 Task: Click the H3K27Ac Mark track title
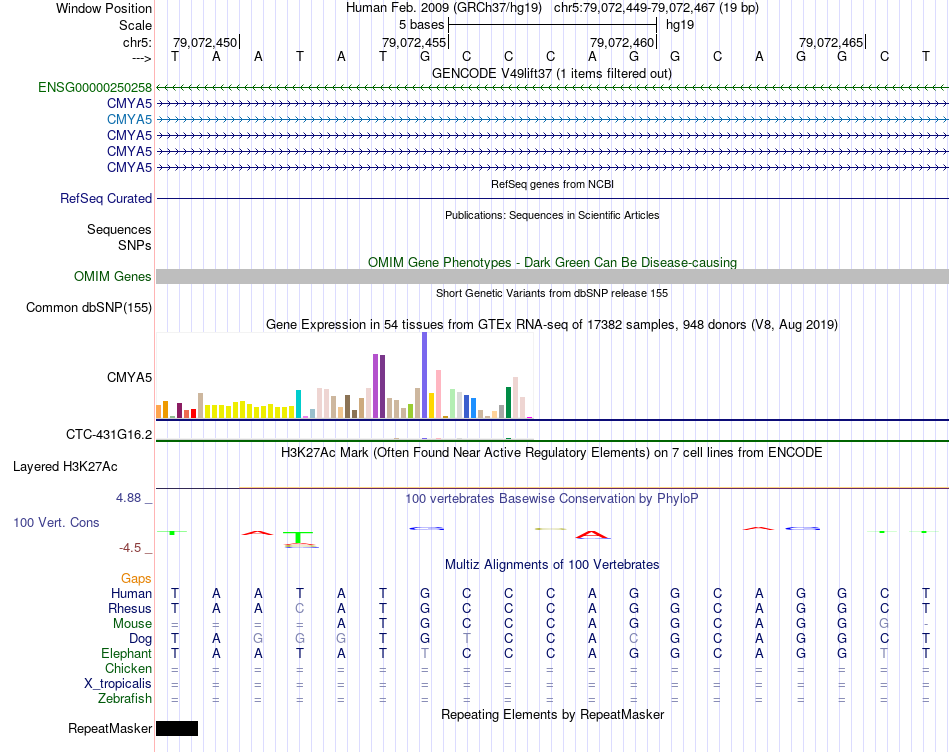(x=552, y=453)
